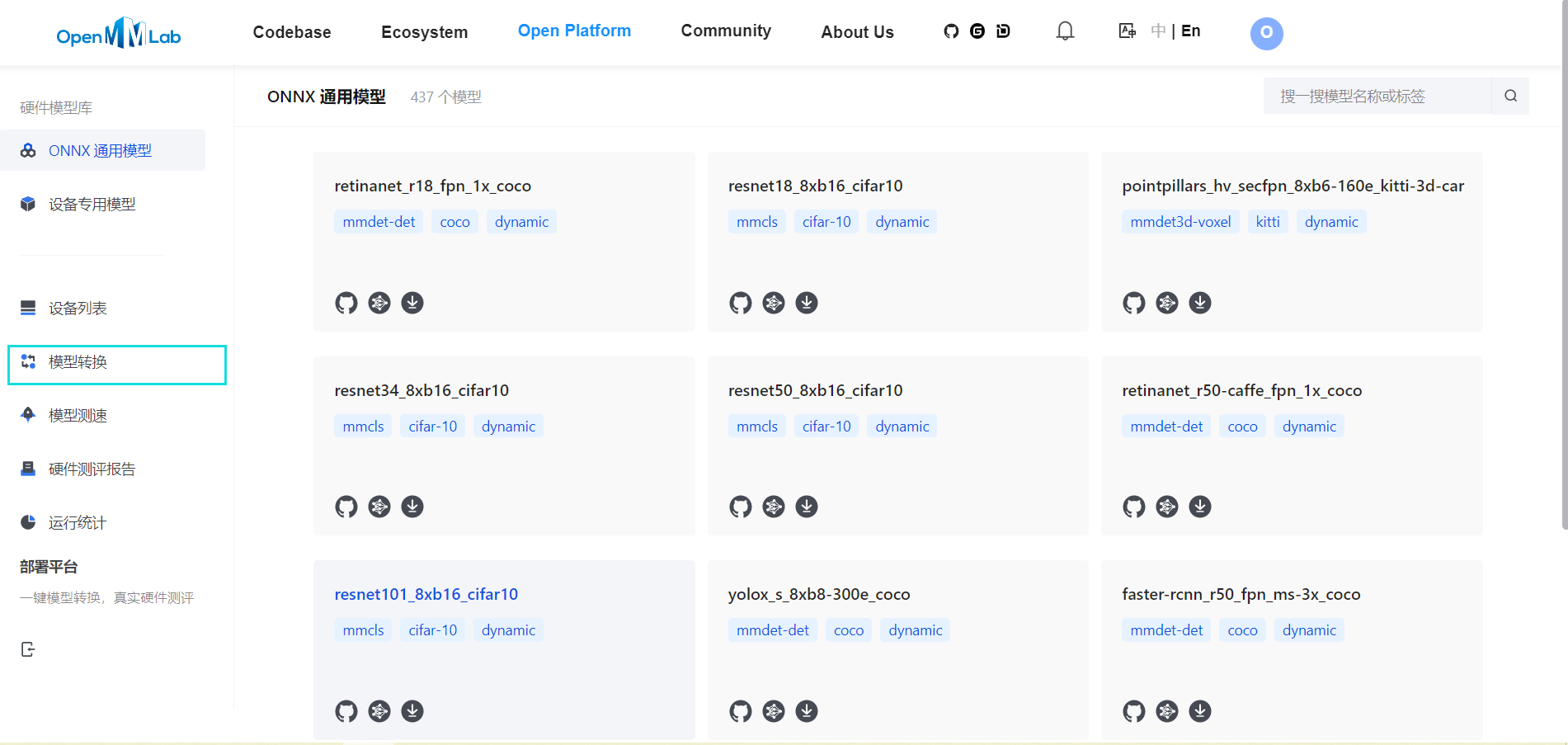1568x745 pixels.
Task: Download yolox_s_8xb8-300e_coco model
Action: click(807, 711)
